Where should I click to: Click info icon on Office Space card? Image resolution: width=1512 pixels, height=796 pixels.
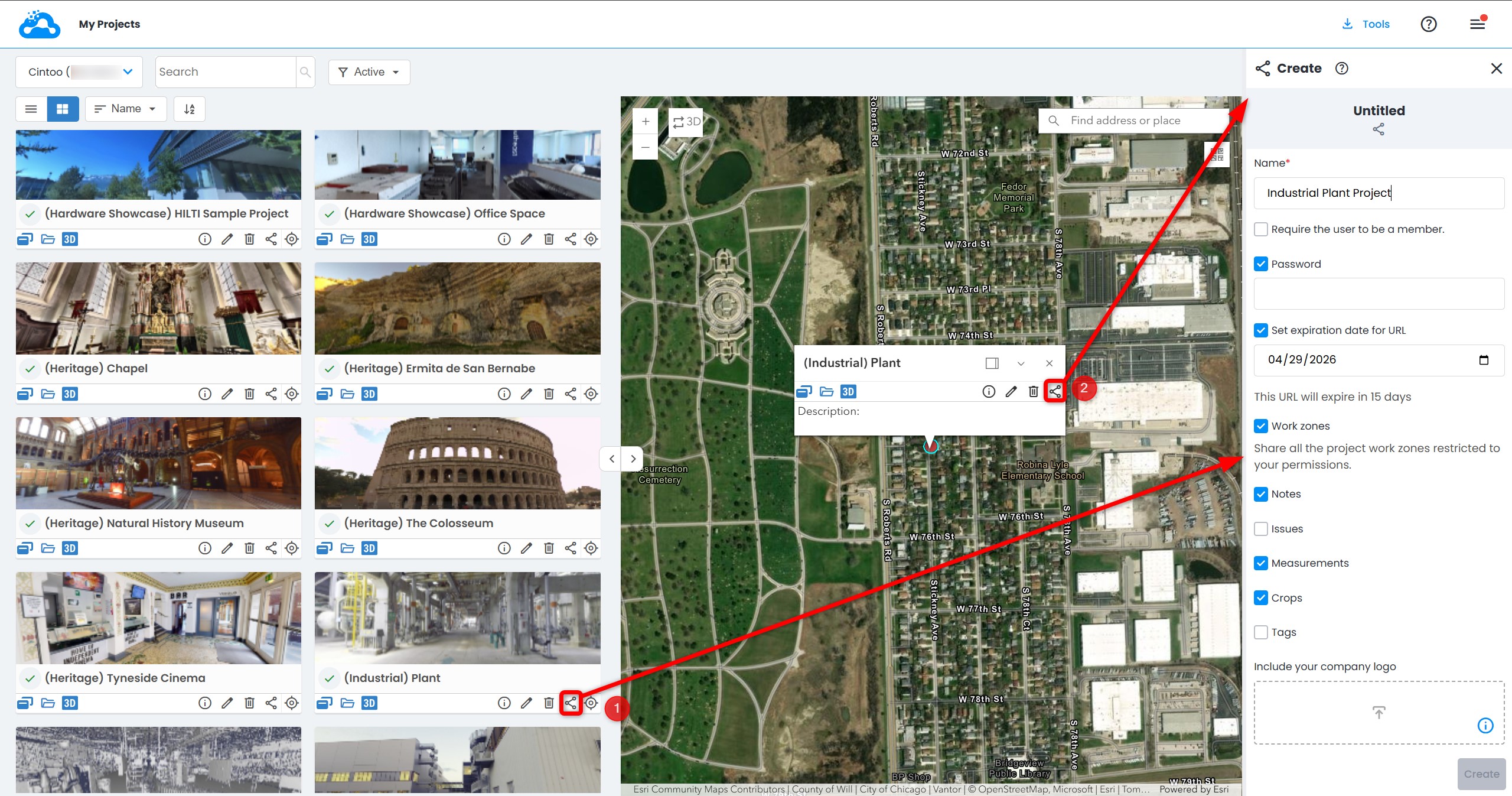[x=504, y=239]
